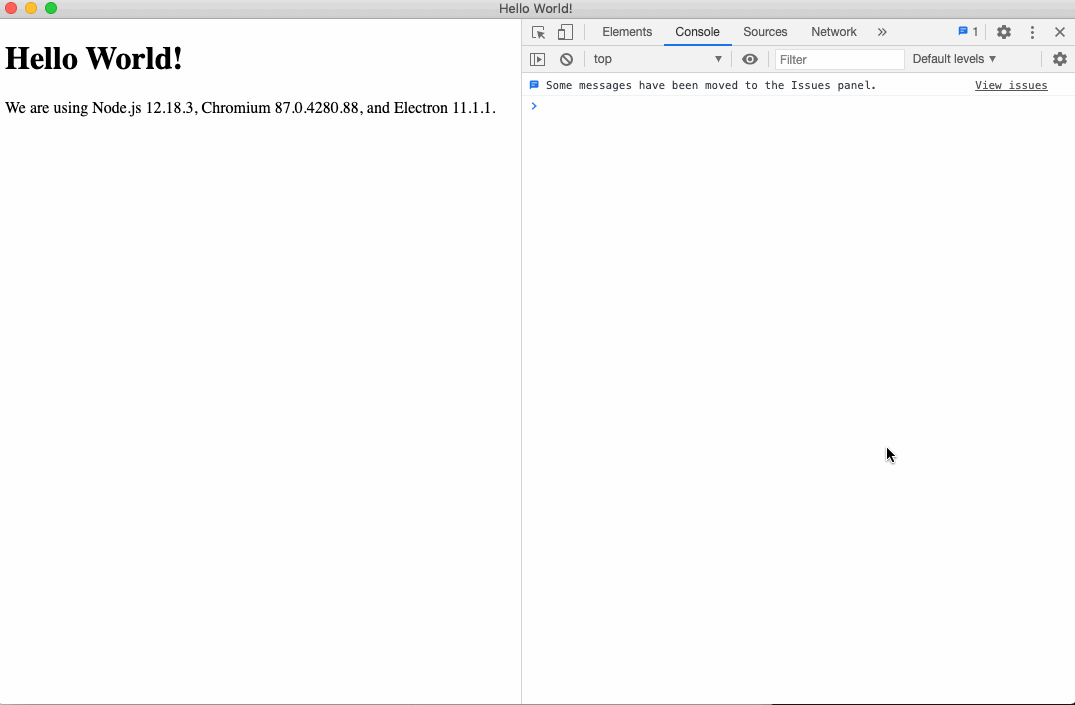Follow the View issues link
The height and width of the screenshot is (705, 1075).
[x=1011, y=86]
